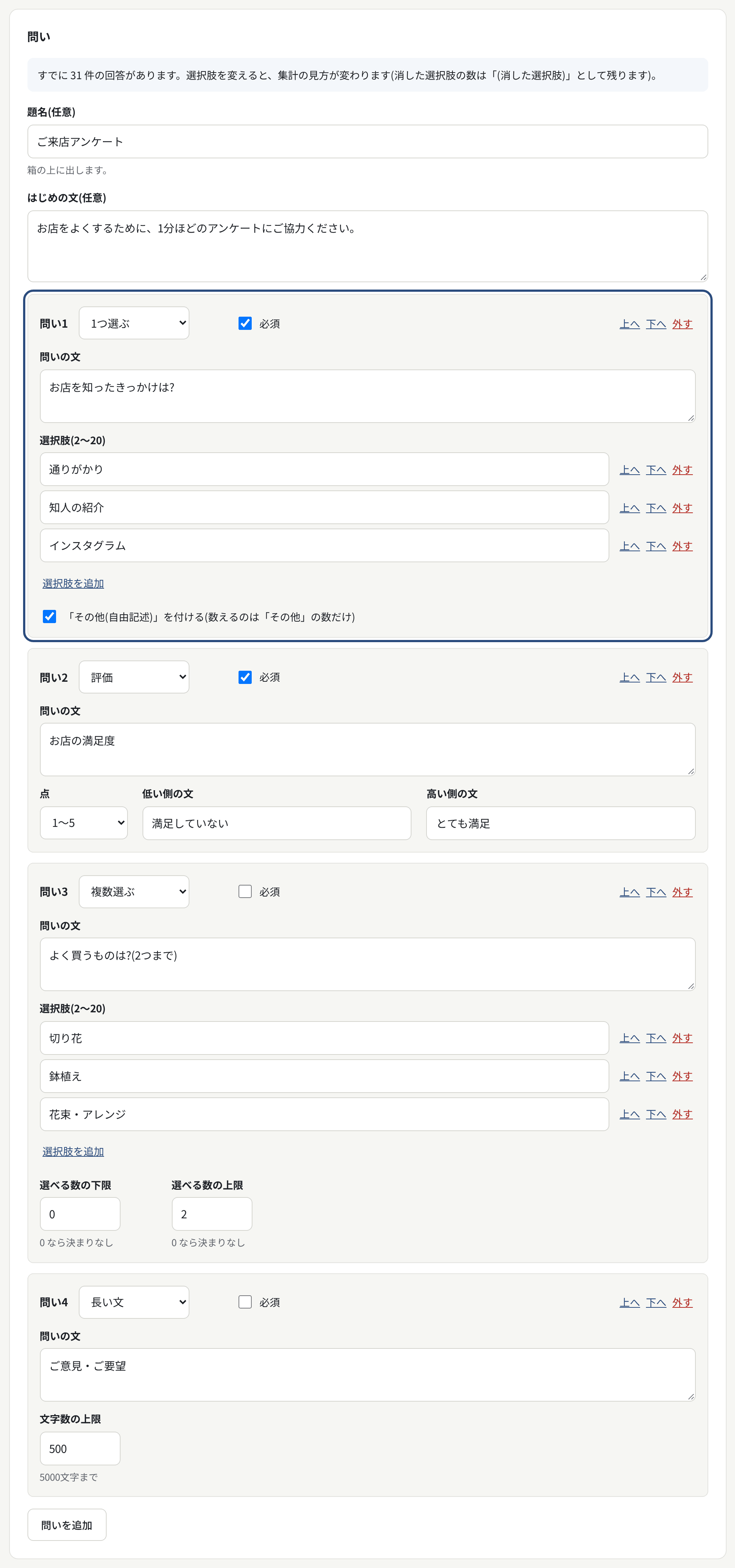Uncheck the その他(自由記述) option checkbox
Image resolution: width=735 pixels, height=1568 pixels.
[49, 616]
